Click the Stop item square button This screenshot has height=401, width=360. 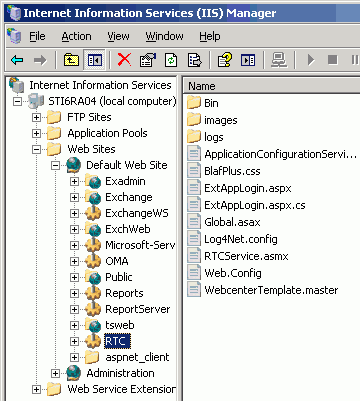(333, 60)
